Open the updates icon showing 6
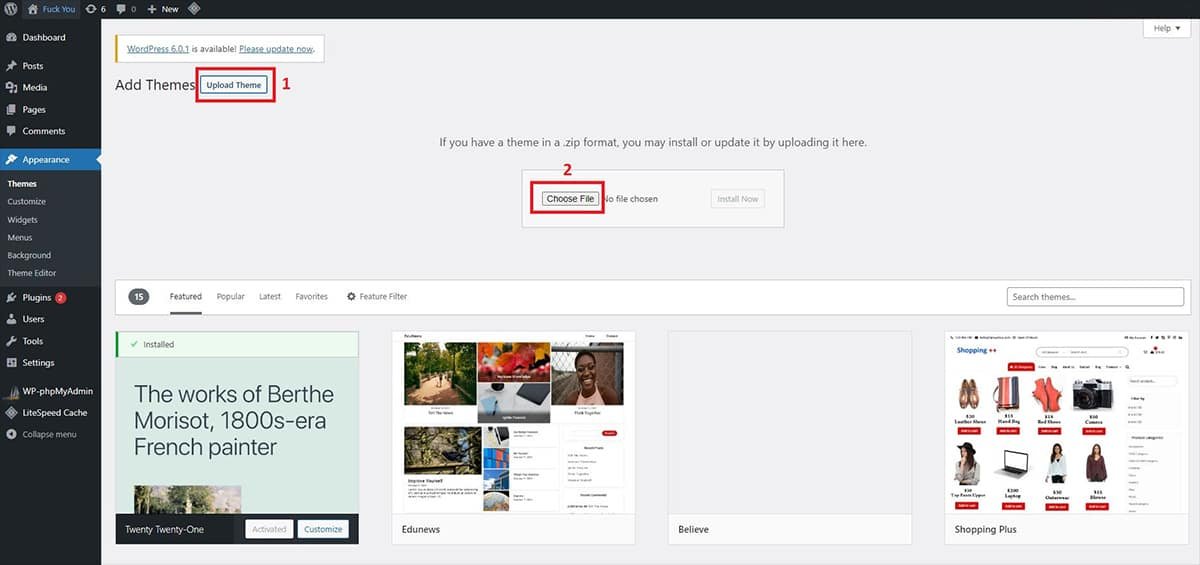 point(96,9)
